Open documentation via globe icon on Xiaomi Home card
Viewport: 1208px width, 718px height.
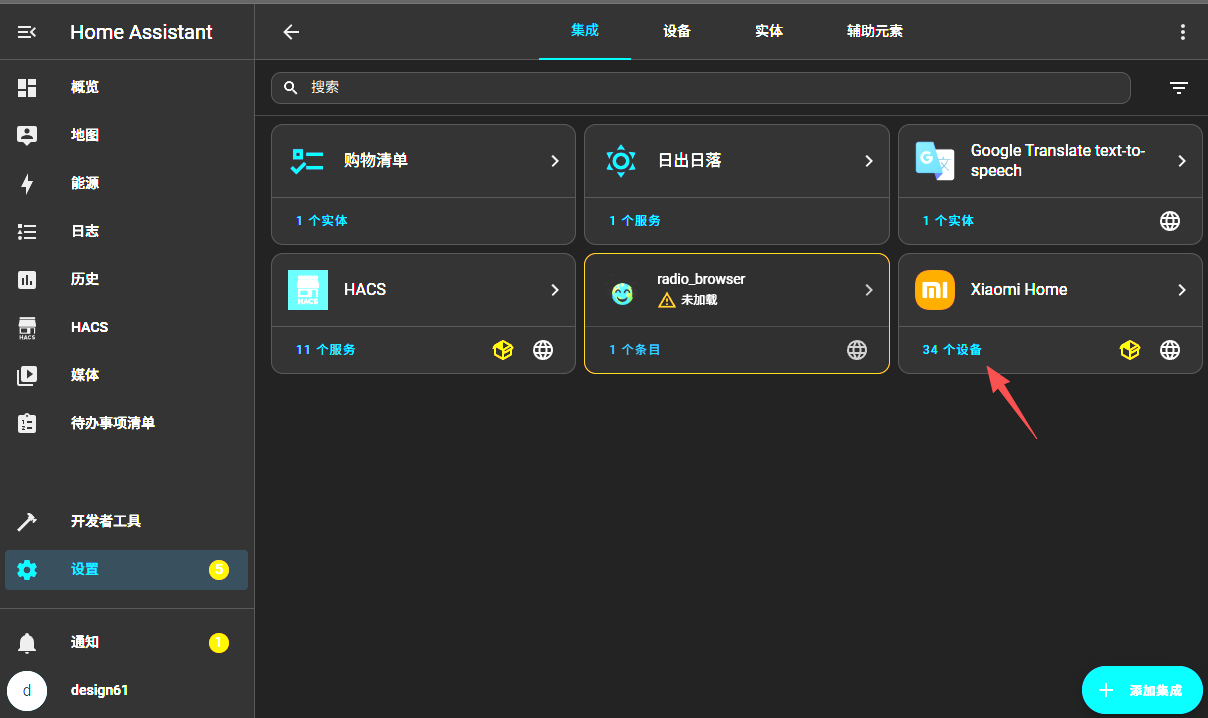pyautogui.click(x=1169, y=350)
